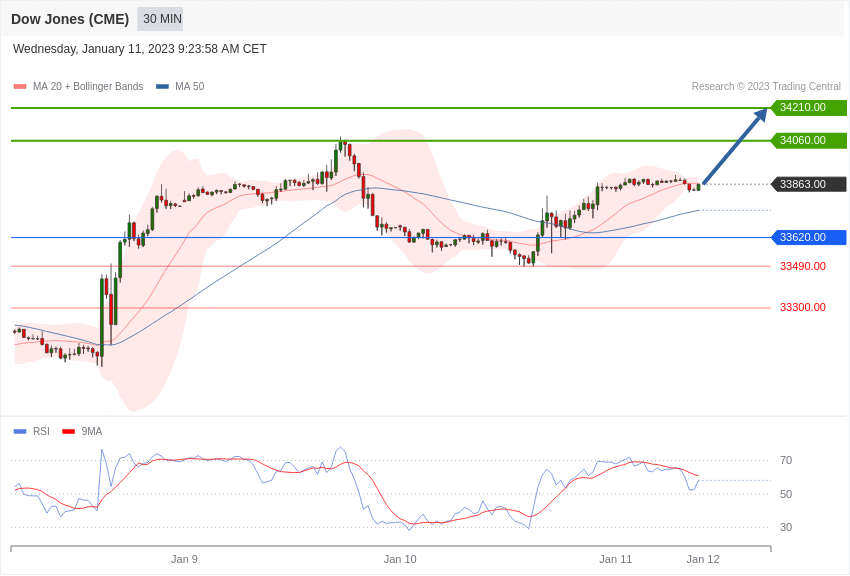This screenshot has height=576, width=850.
Task: Toggle the MA 20 + Bollinger Bands legend
Action: [88, 87]
